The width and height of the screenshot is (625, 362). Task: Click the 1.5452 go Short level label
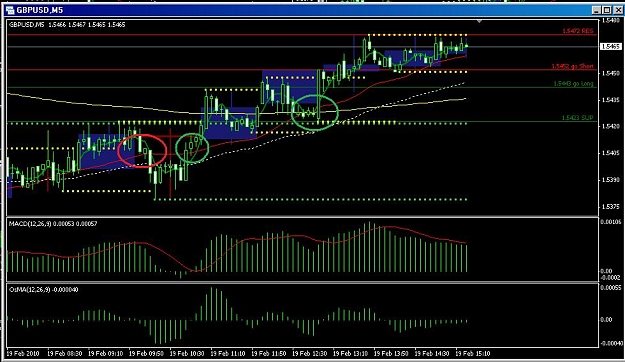click(x=572, y=66)
